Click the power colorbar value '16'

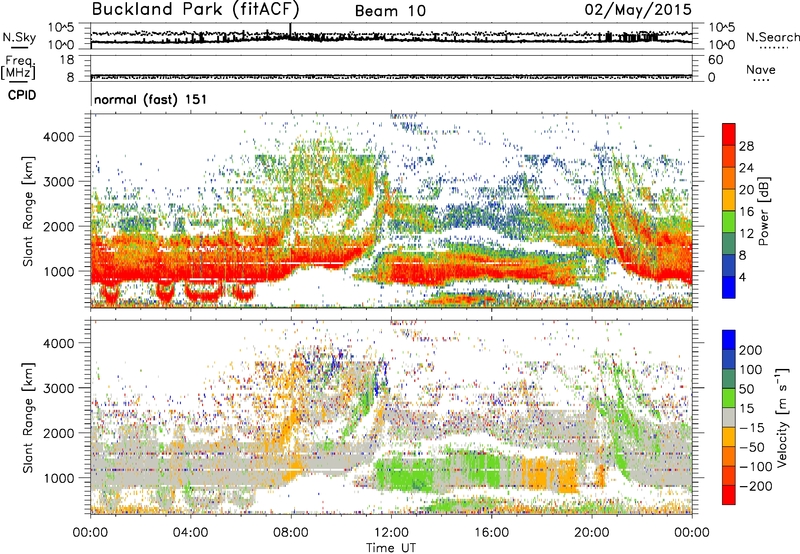(x=746, y=212)
